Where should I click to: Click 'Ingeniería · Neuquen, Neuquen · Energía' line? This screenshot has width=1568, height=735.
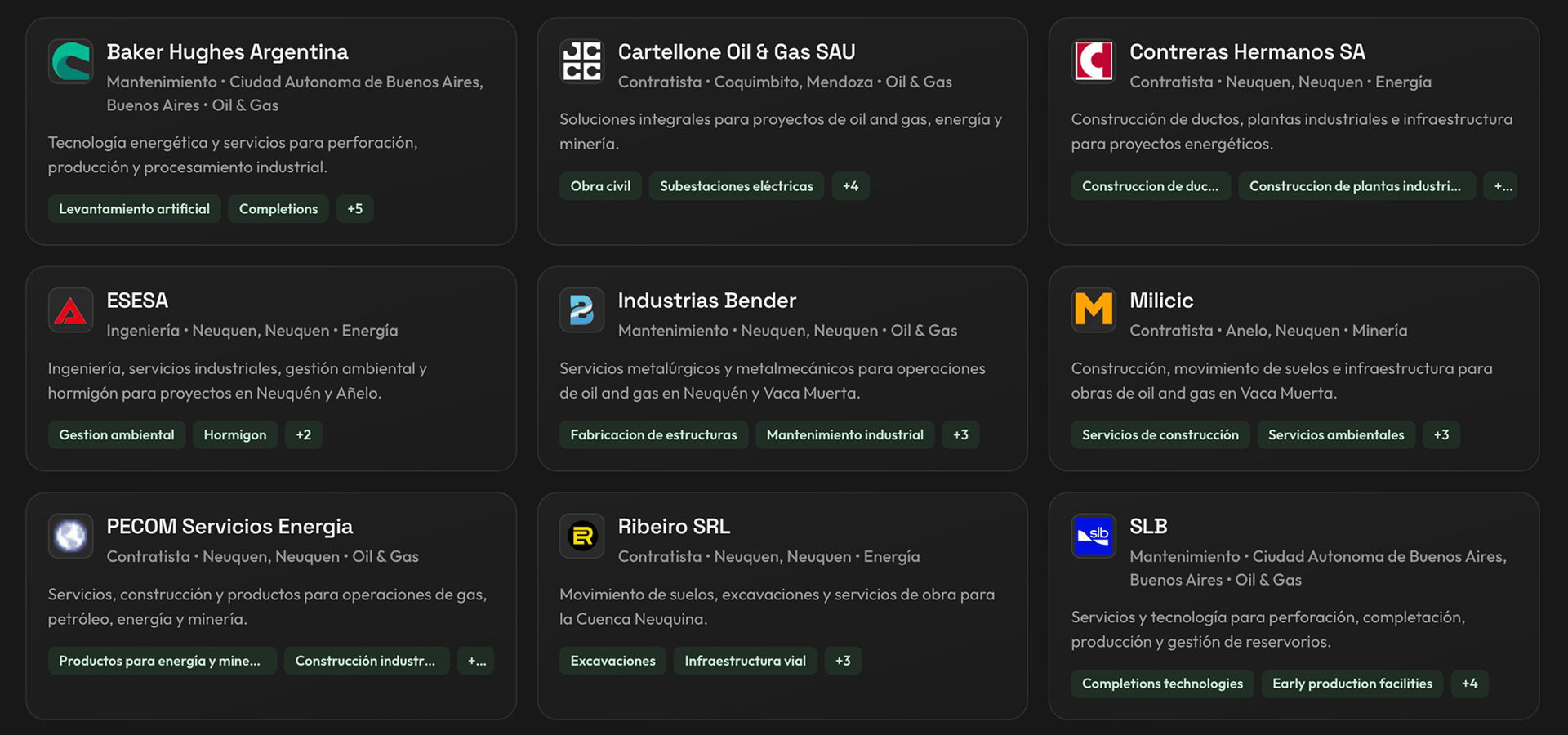(x=252, y=331)
